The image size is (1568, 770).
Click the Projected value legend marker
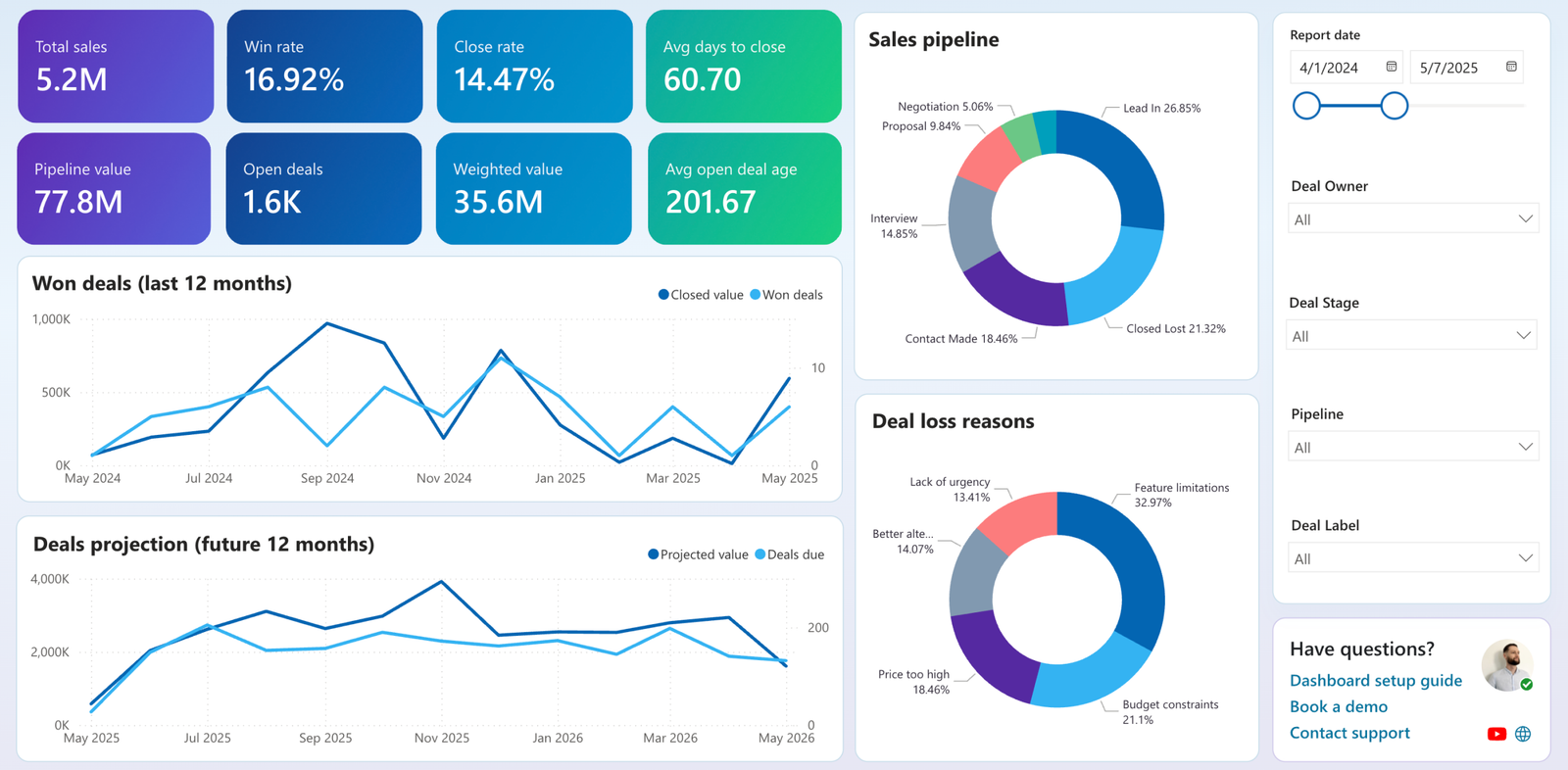pyautogui.click(x=653, y=554)
